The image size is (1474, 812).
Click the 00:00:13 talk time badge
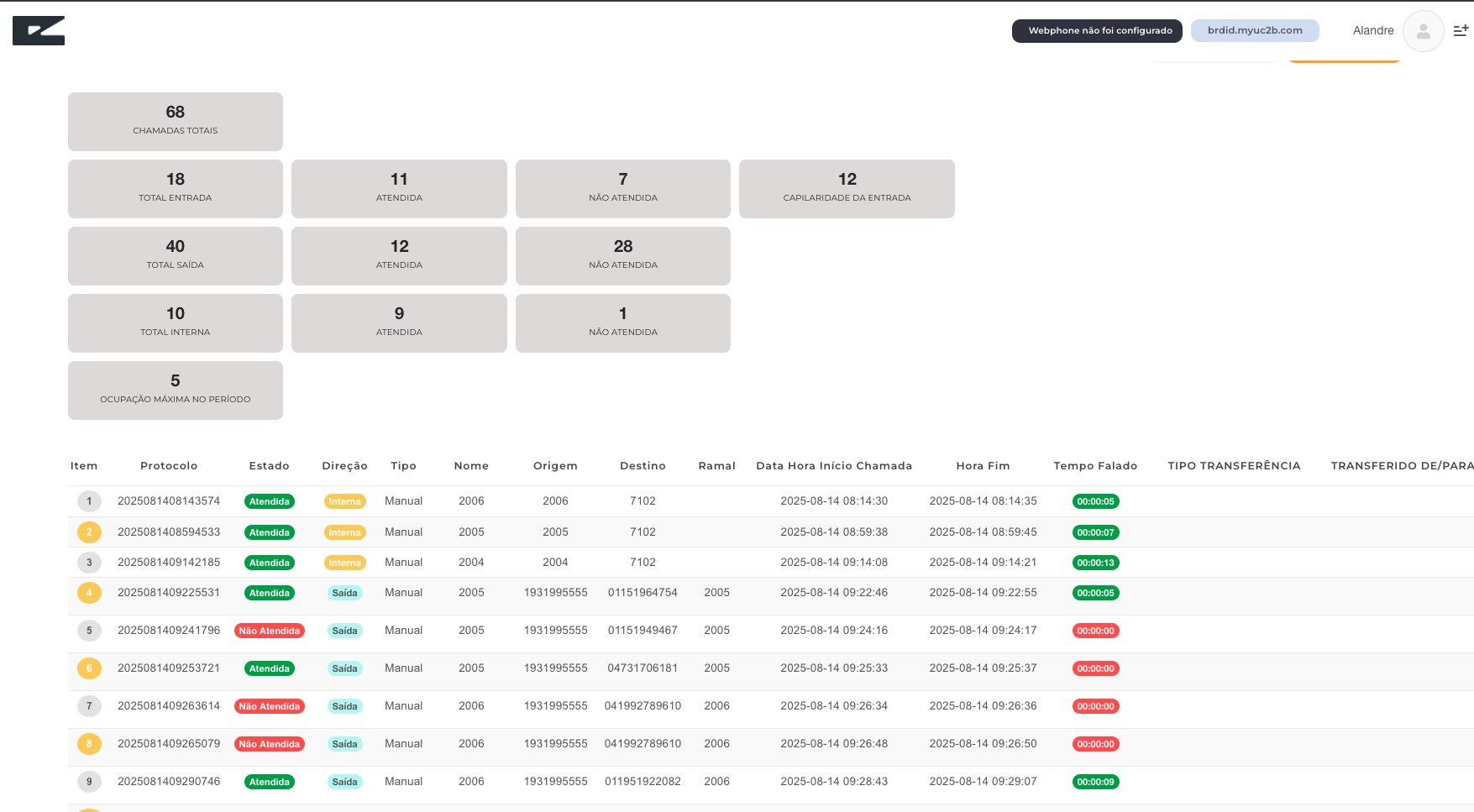(x=1096, y=563)
